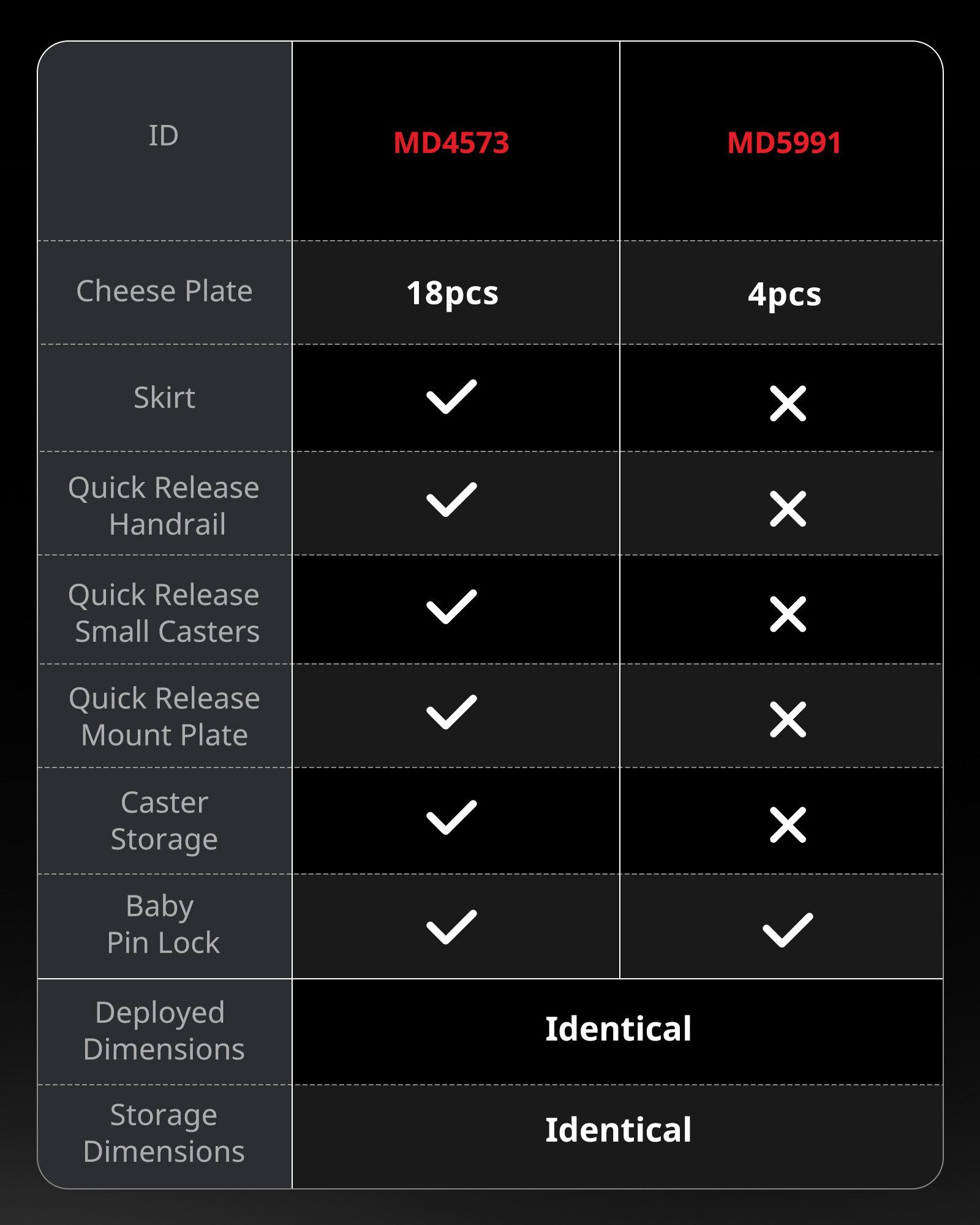Viewport: 980px width, 1225px height.
Task: Click the ID row label
Action: (164, 135)
